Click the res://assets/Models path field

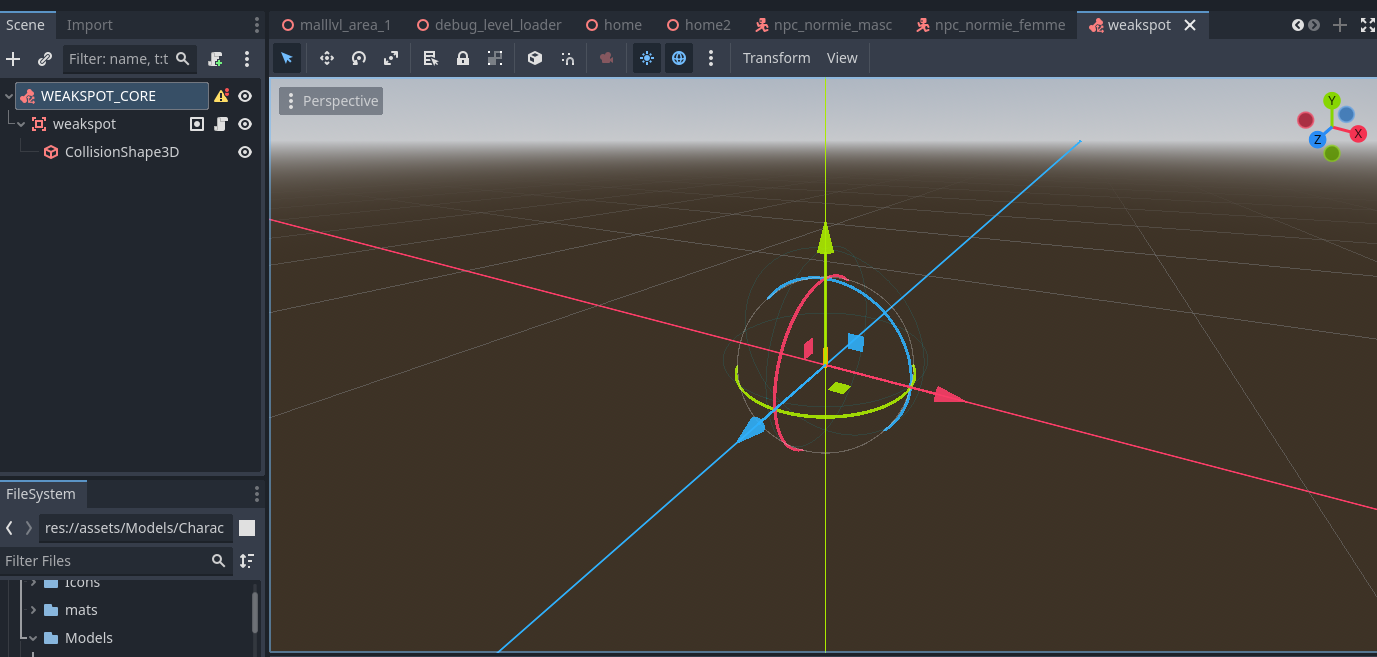136,528
